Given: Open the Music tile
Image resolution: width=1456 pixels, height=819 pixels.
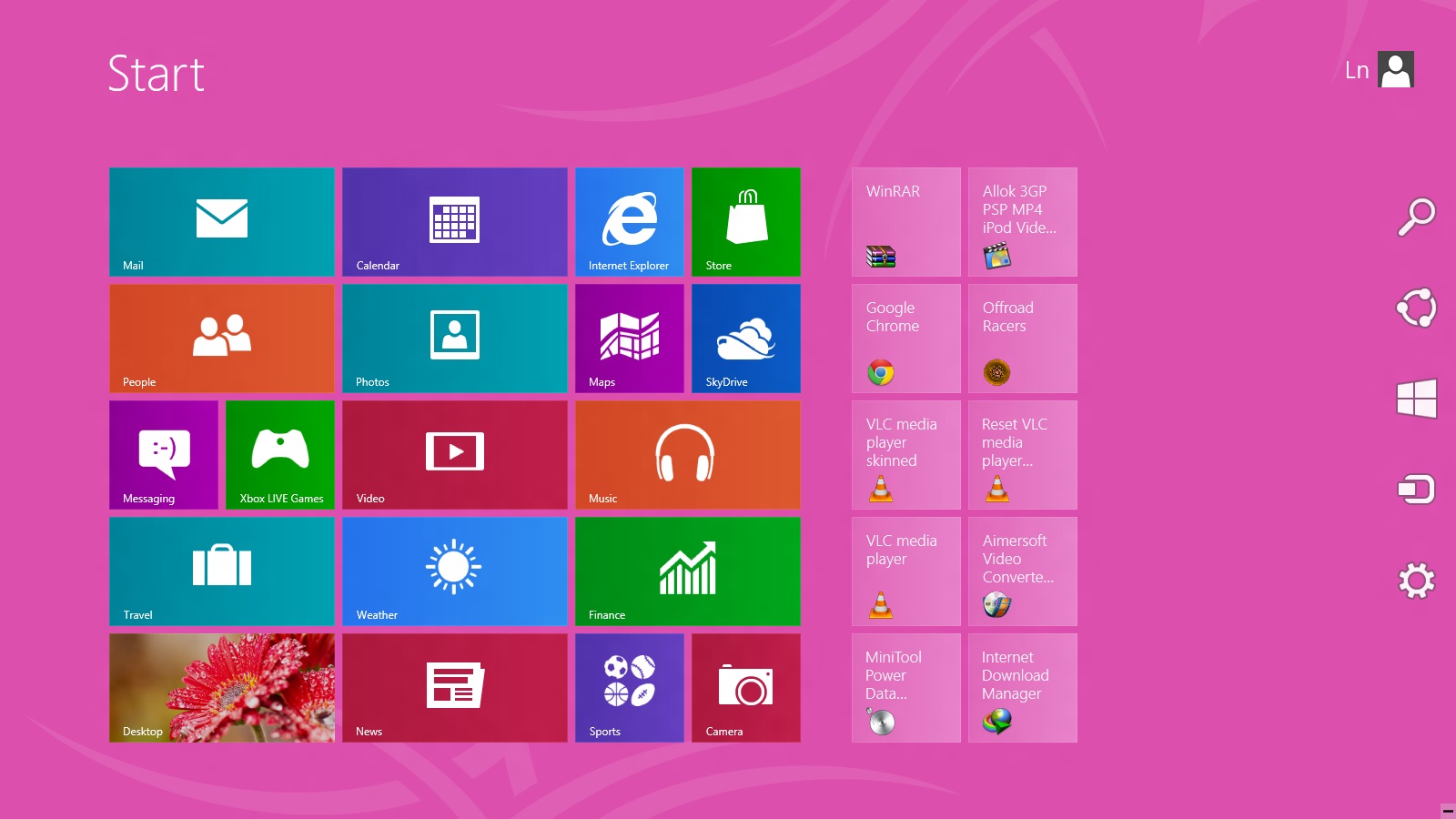Looking at the screenshot, I should click(688, 455).
